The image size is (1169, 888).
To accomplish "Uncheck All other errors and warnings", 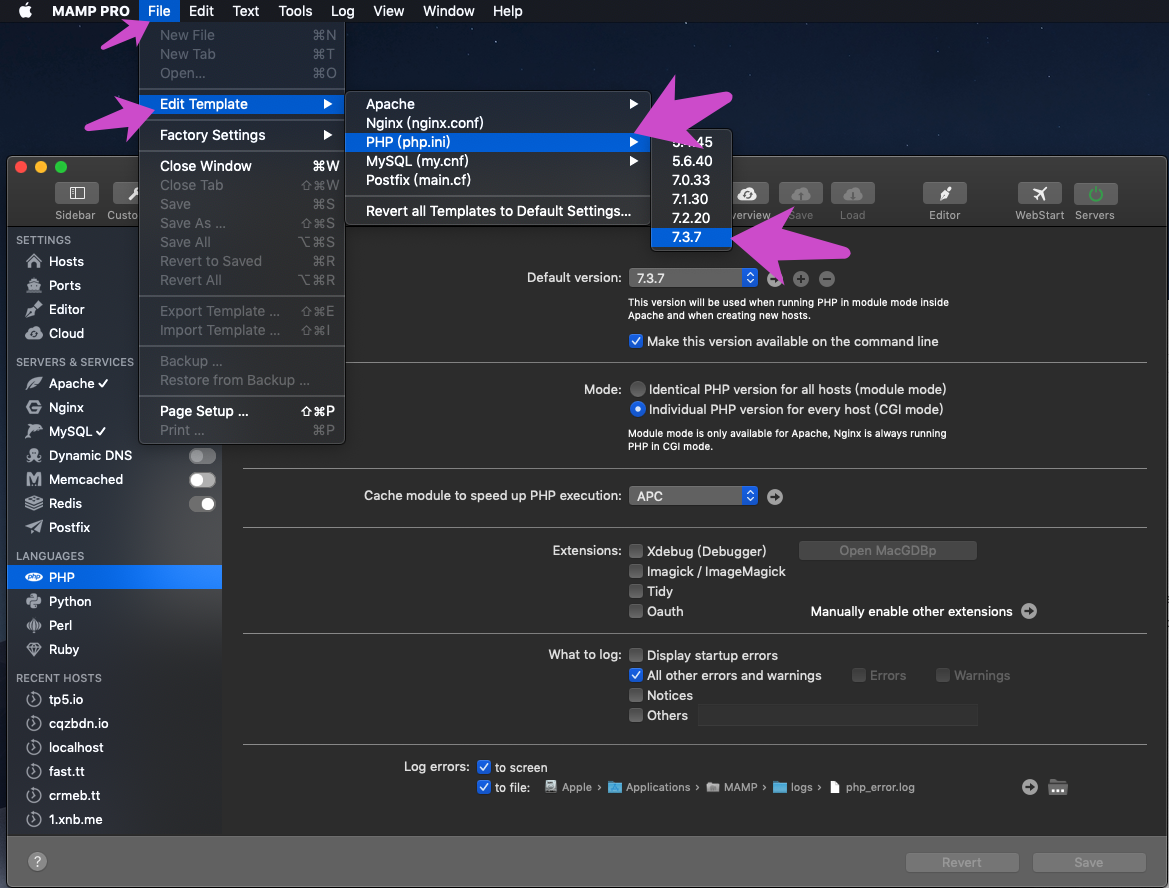I will tap(636, 676).
